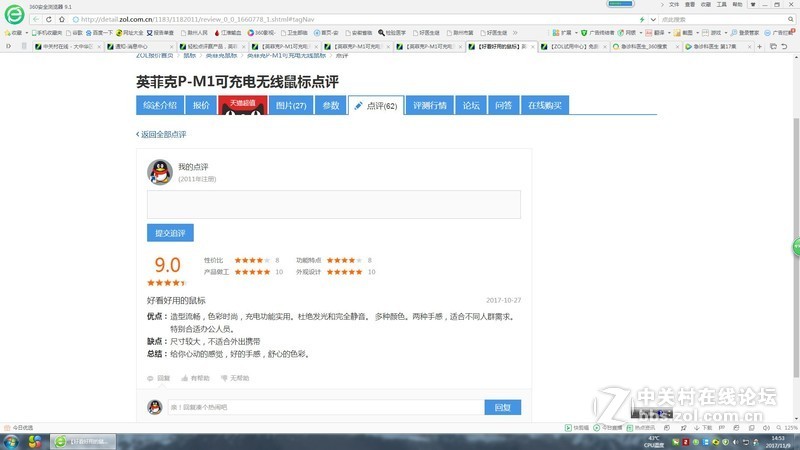
Task: Click the 下载 status bar item
Action: [703, 428]
